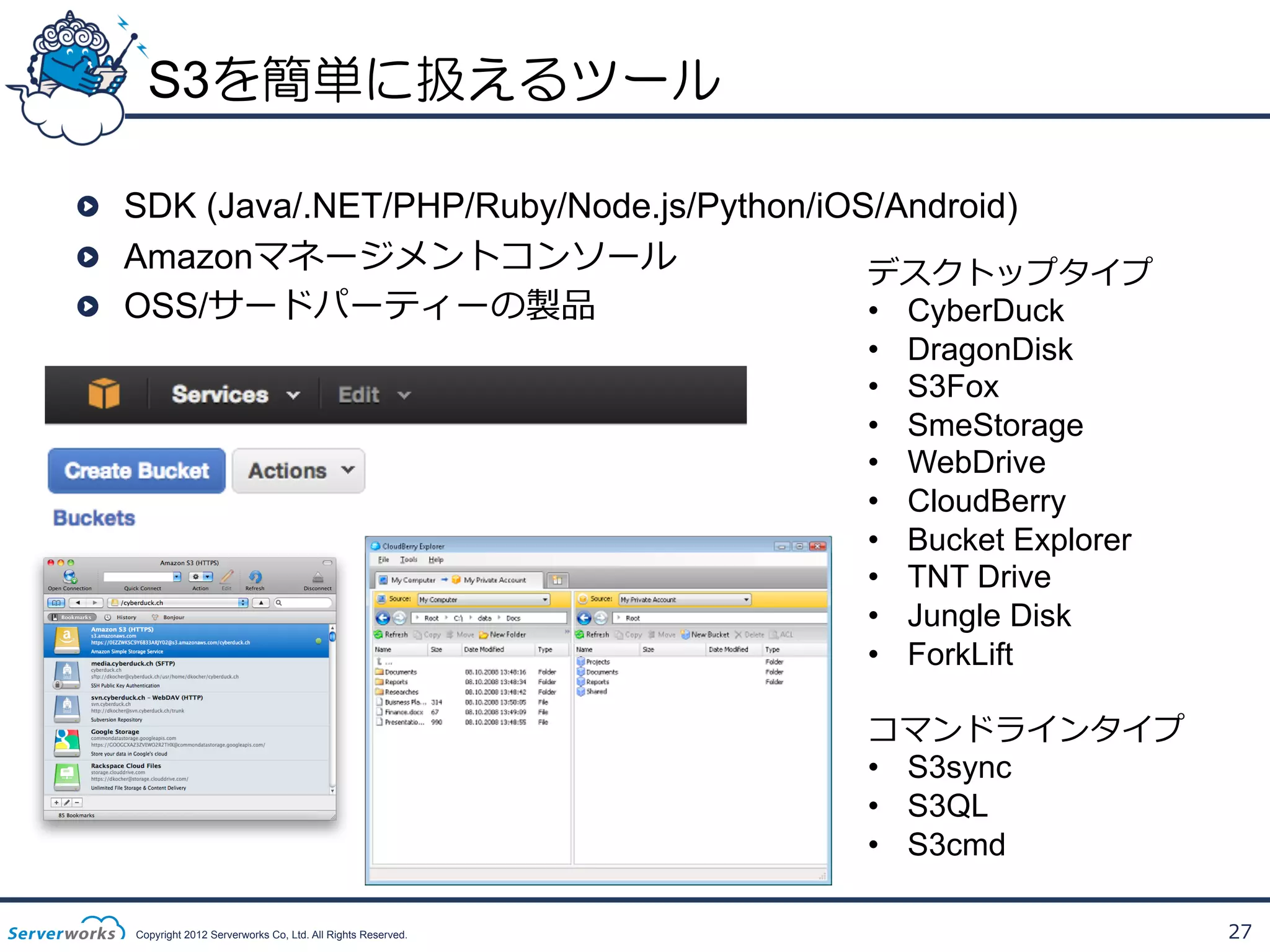
Task: Click New Bucket in CloudBerry toolbar
Action: [705, 635]
